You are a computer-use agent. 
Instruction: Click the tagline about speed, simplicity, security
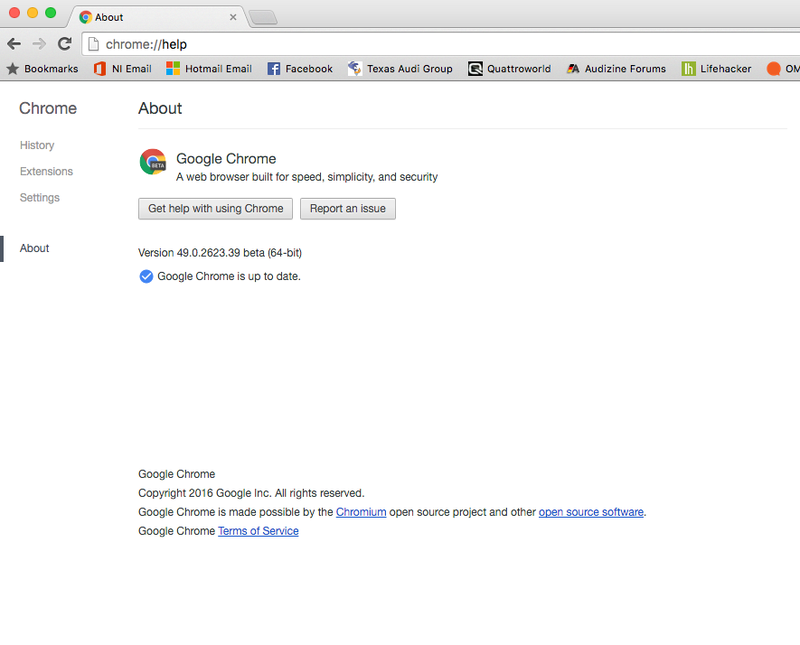[x=307, y=177]
